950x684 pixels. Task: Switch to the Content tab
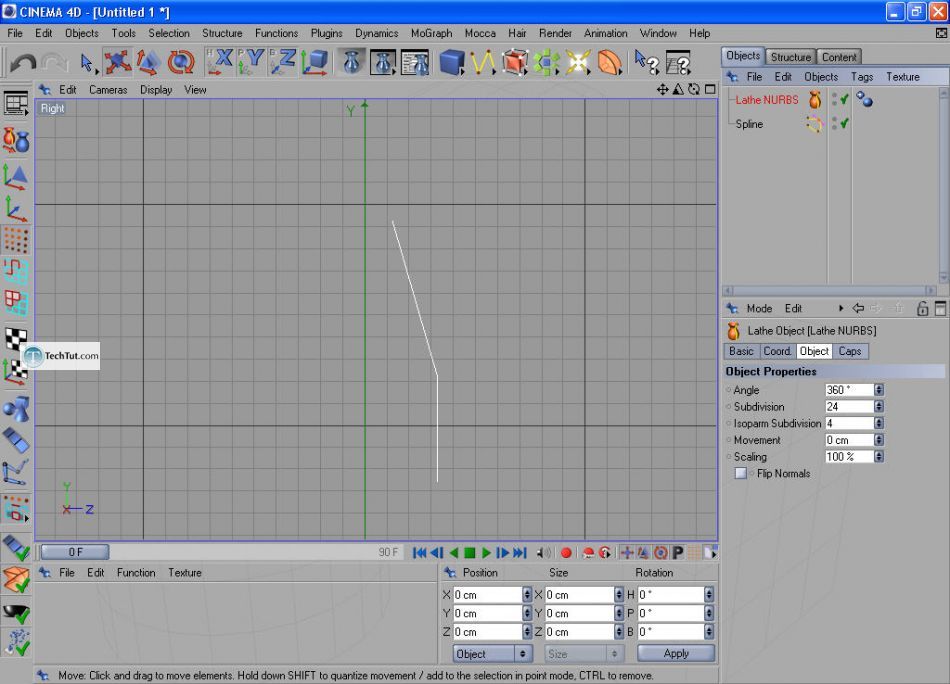click(x=839, y=57)
